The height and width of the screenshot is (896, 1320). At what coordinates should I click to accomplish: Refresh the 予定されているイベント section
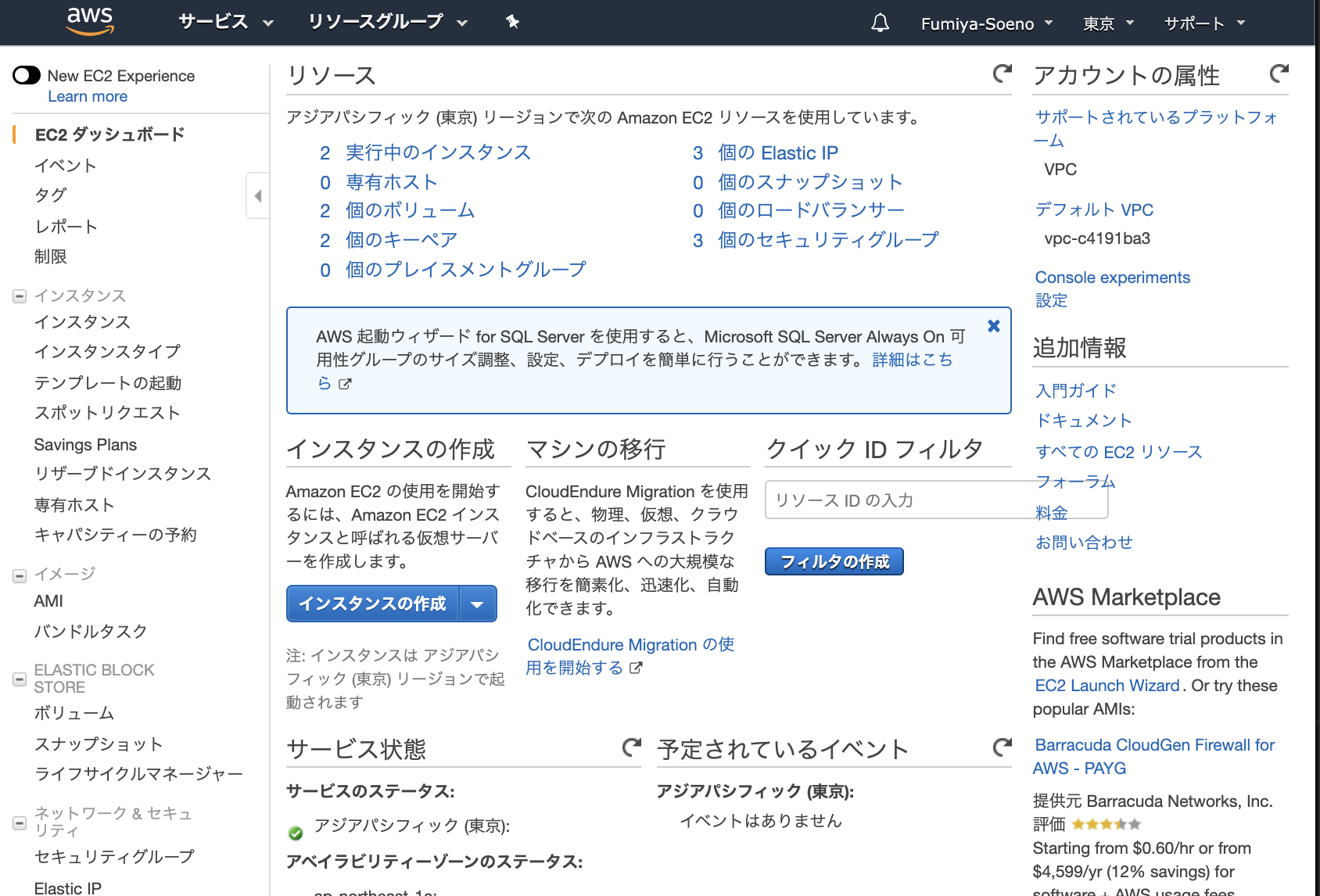[1002, 747]
